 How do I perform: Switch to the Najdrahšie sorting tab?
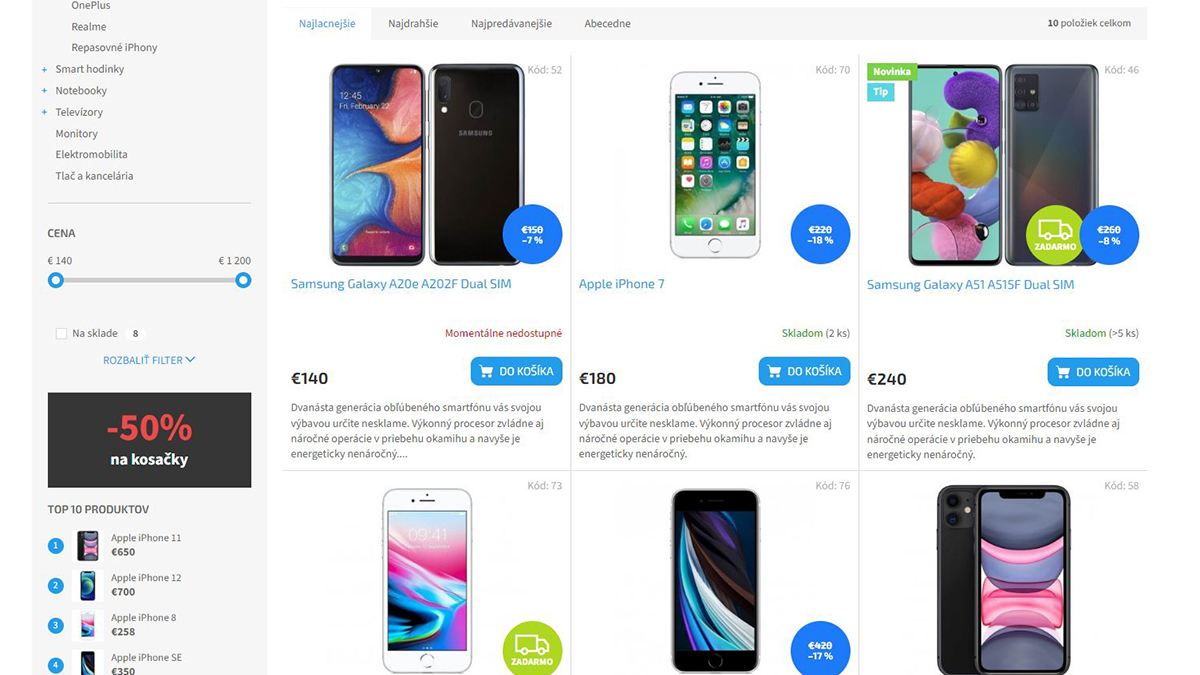pos(413,23)
